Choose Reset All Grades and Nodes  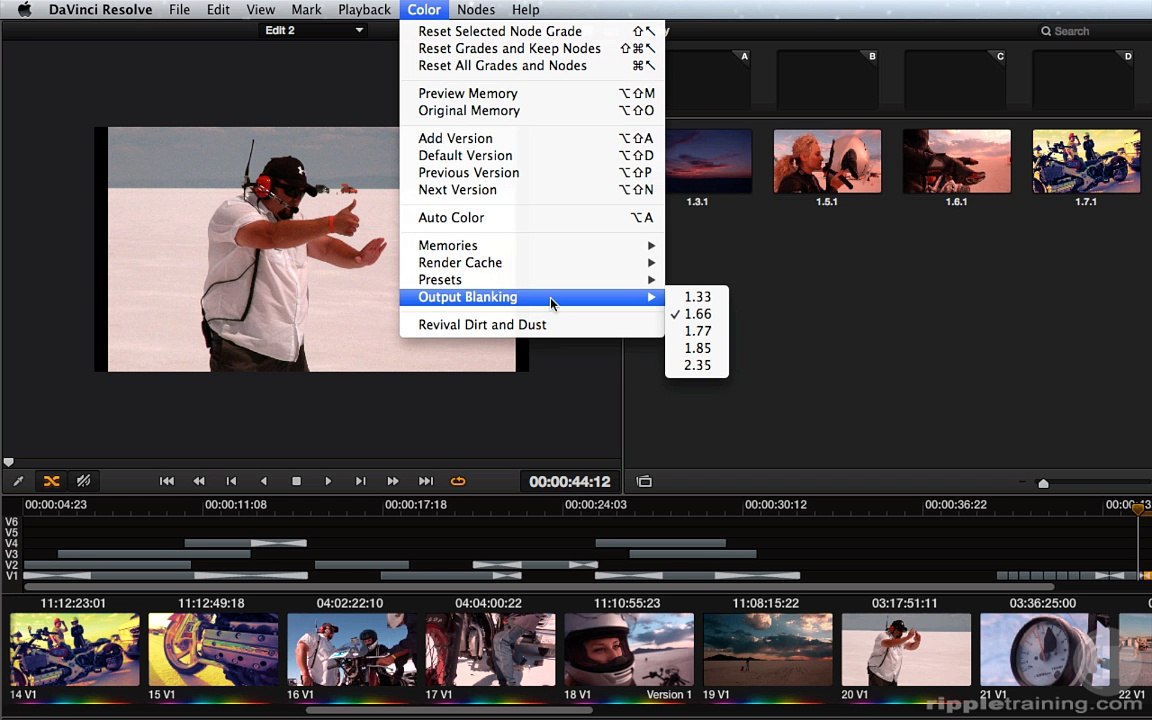pos(532,65)
